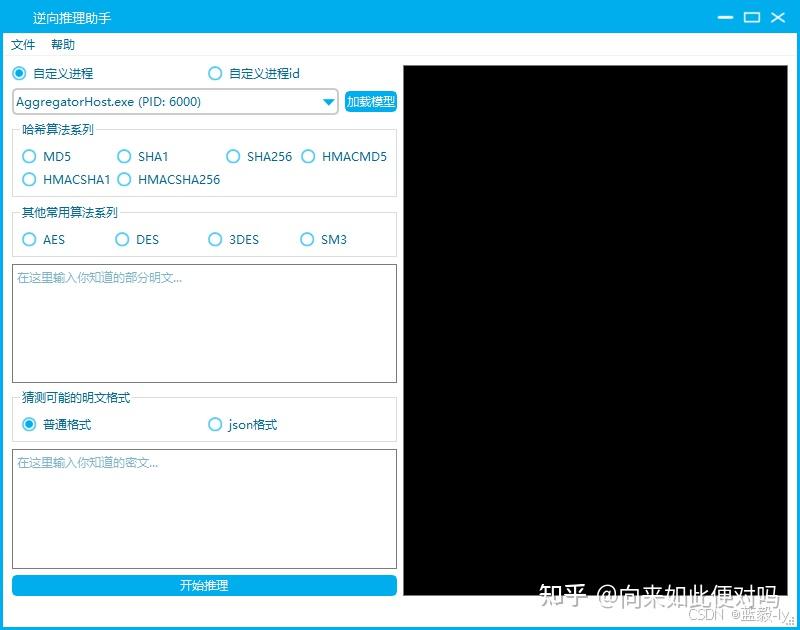Select the MD5 hash algorithm
The width and height of the screenshot is (800, 630).
click(x=30, y=157)
